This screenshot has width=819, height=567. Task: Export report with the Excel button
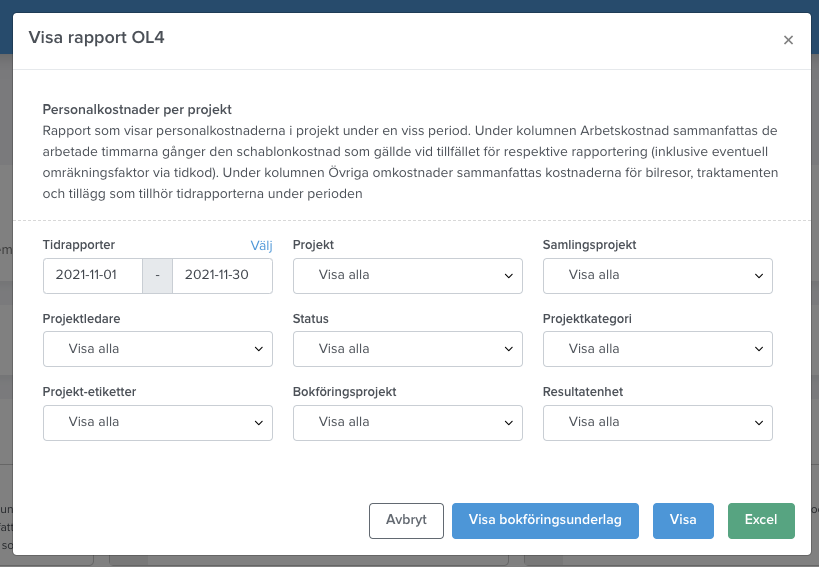point(761,521)
